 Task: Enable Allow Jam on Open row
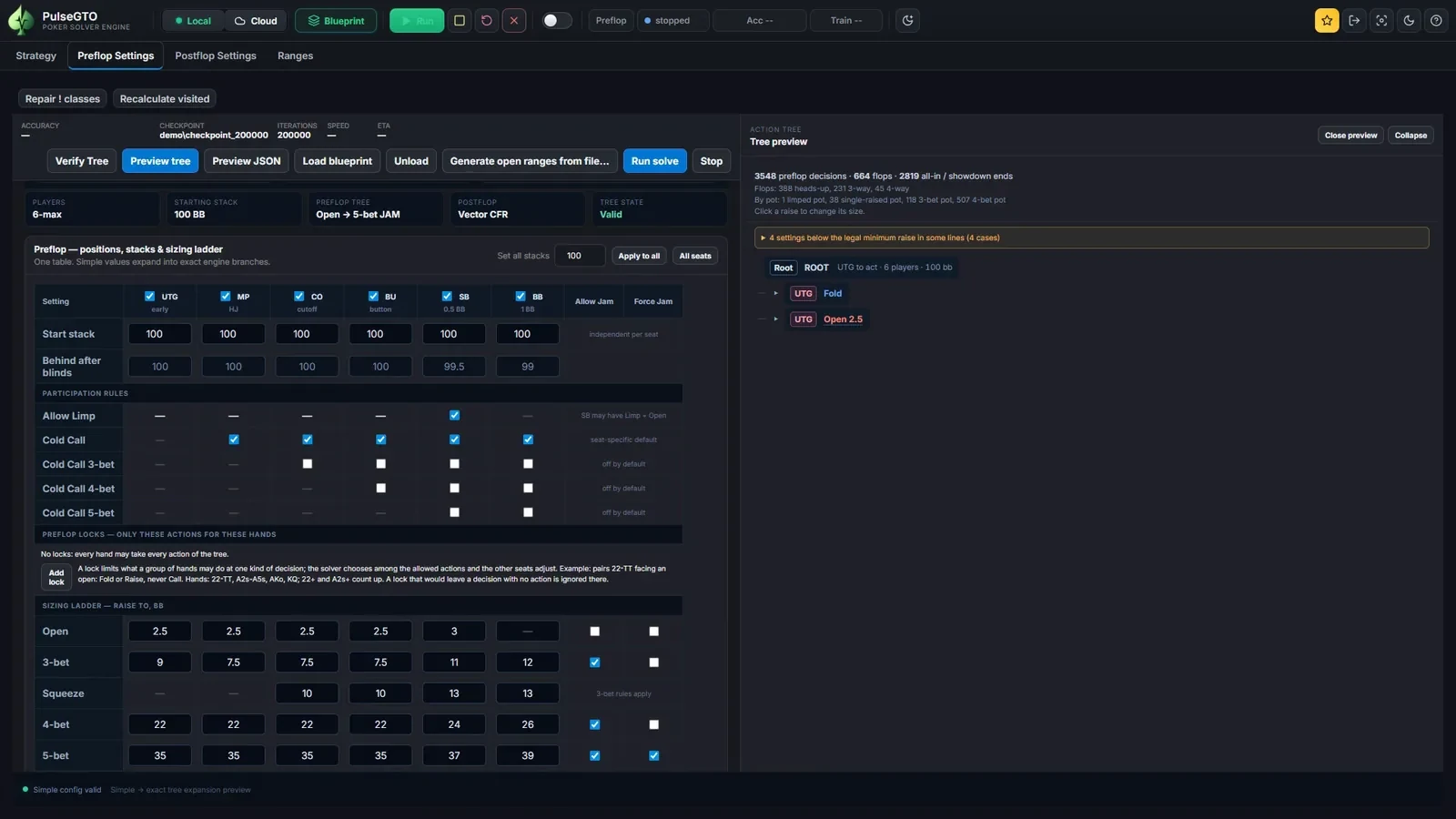coord(595,632)
